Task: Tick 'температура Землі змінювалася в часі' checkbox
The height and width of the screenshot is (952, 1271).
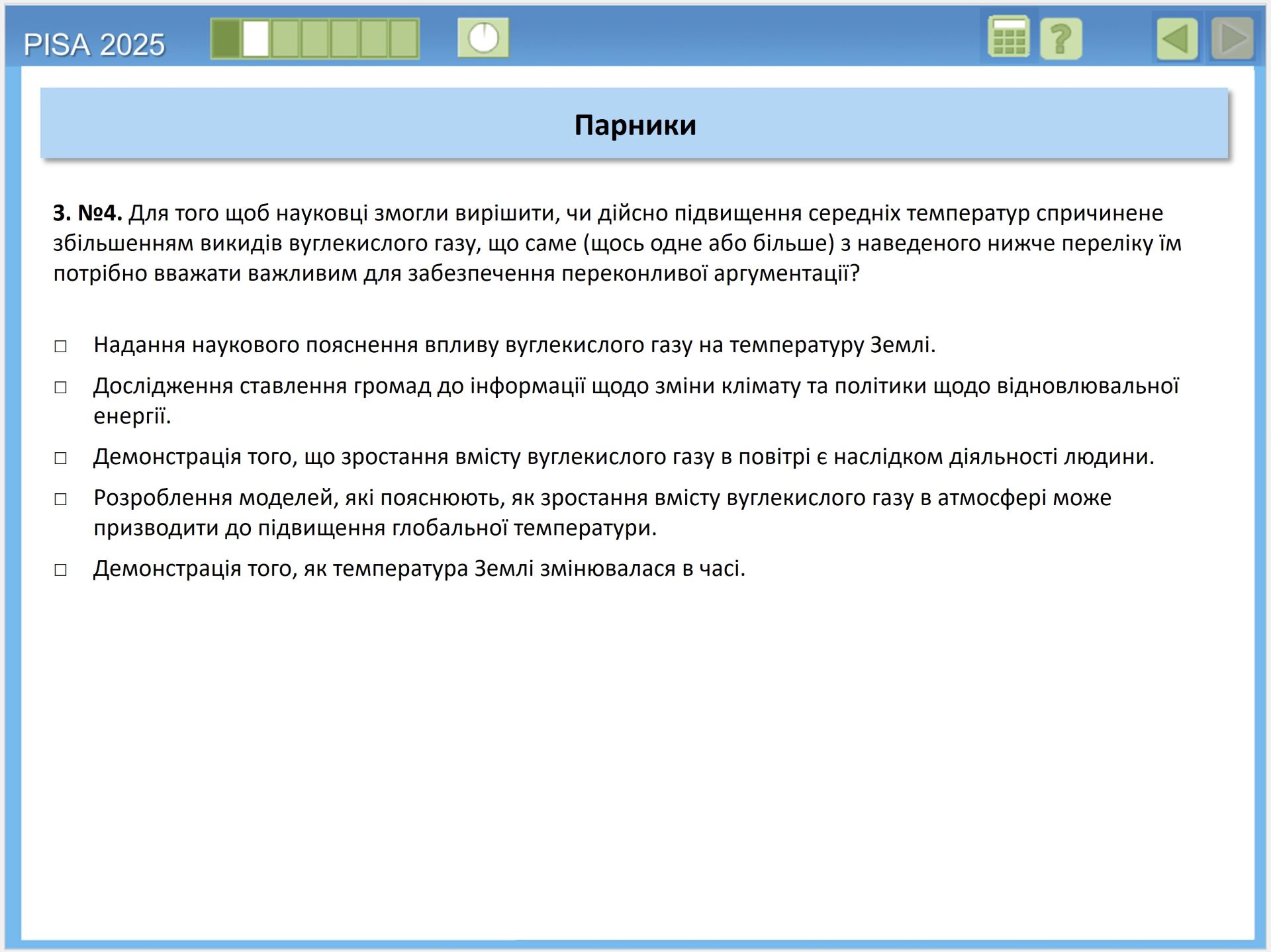Action: pos(60,570)
